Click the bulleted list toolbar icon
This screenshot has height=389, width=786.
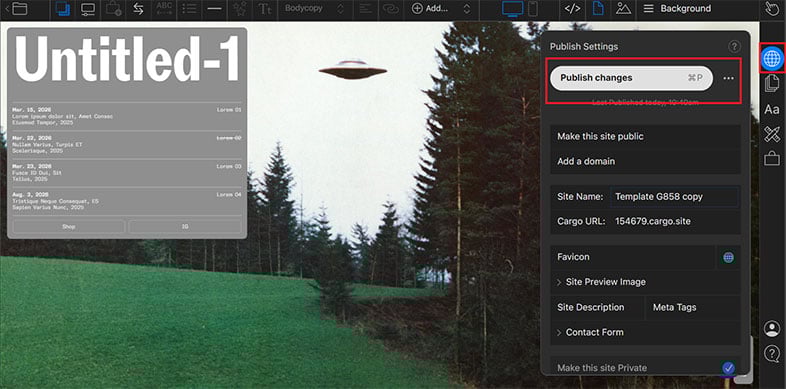[189, 9]
